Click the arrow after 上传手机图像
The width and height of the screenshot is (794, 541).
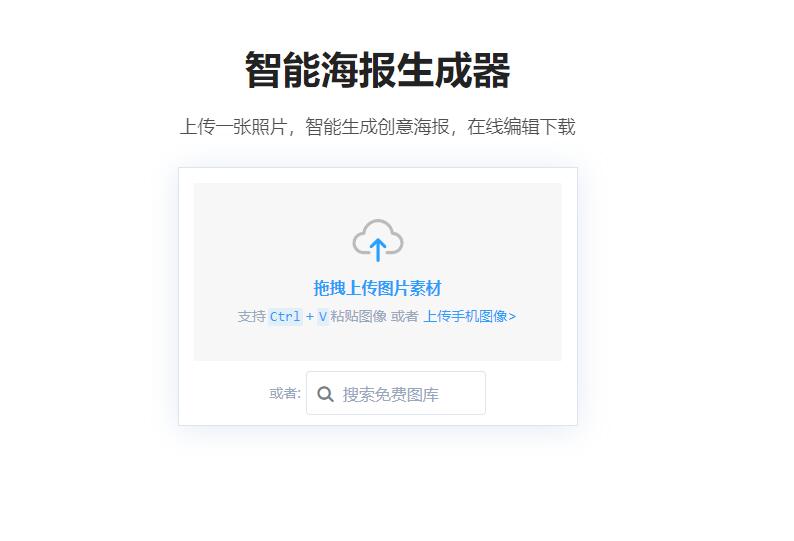(512, 317)
